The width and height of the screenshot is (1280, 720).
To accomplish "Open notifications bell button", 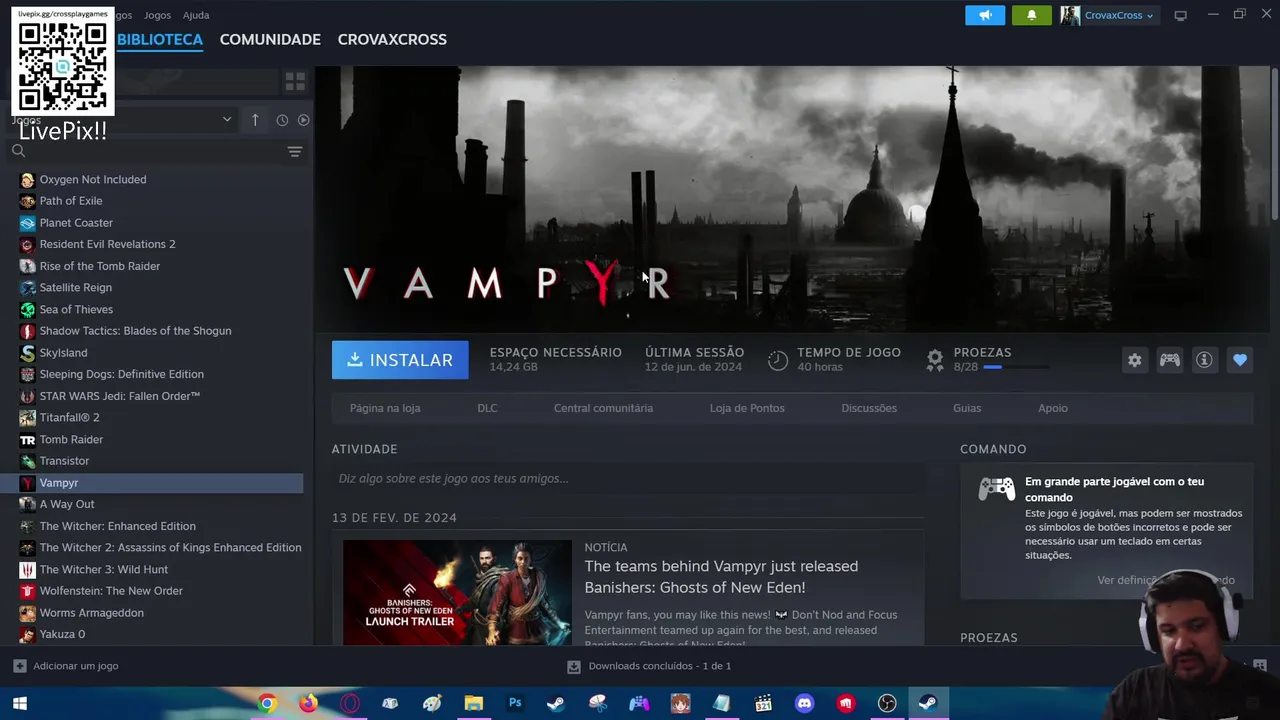I will (x=1031, y=15).
